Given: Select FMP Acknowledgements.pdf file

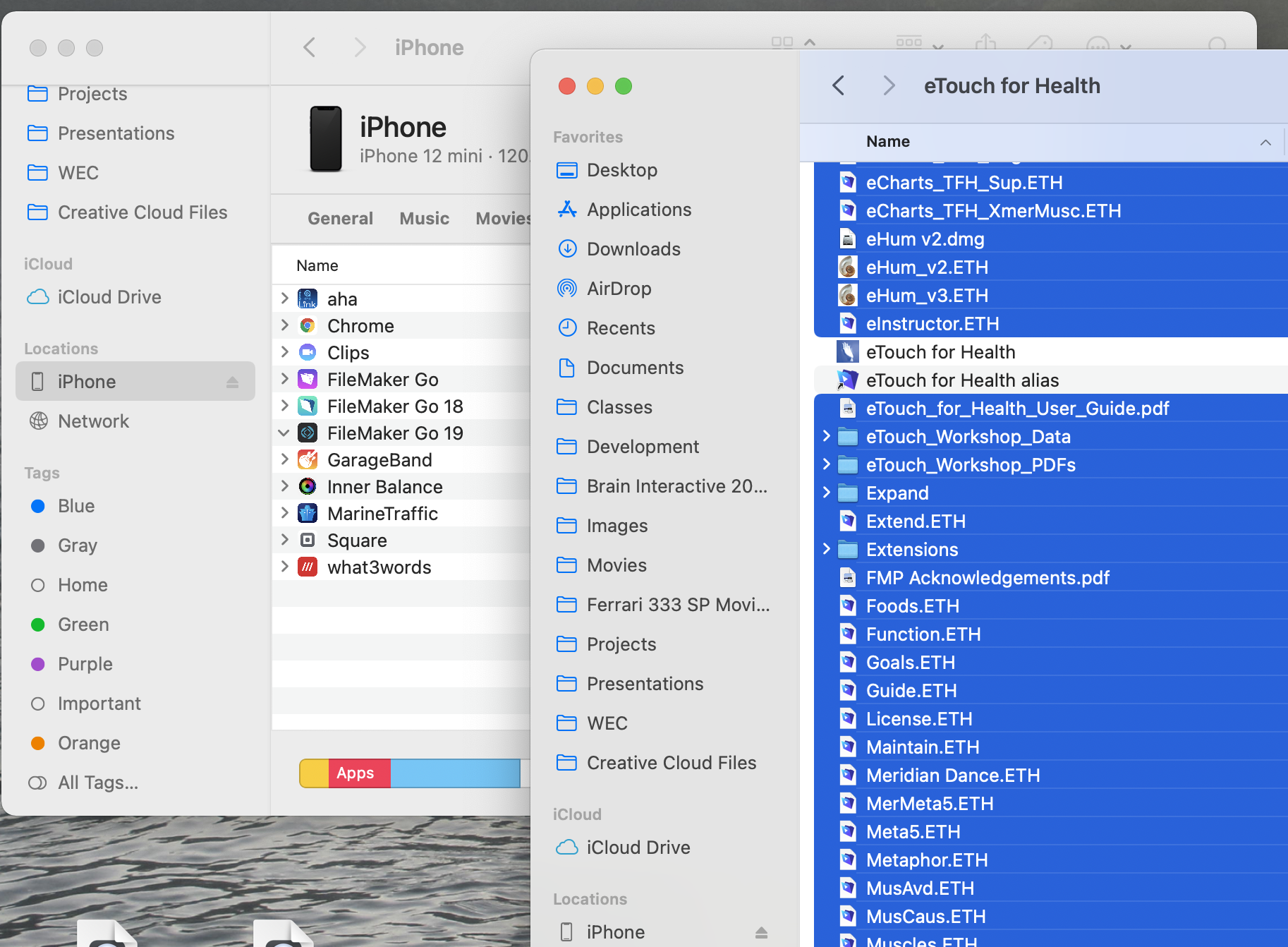Looking at the screenshot, I should click(1051, 578).
